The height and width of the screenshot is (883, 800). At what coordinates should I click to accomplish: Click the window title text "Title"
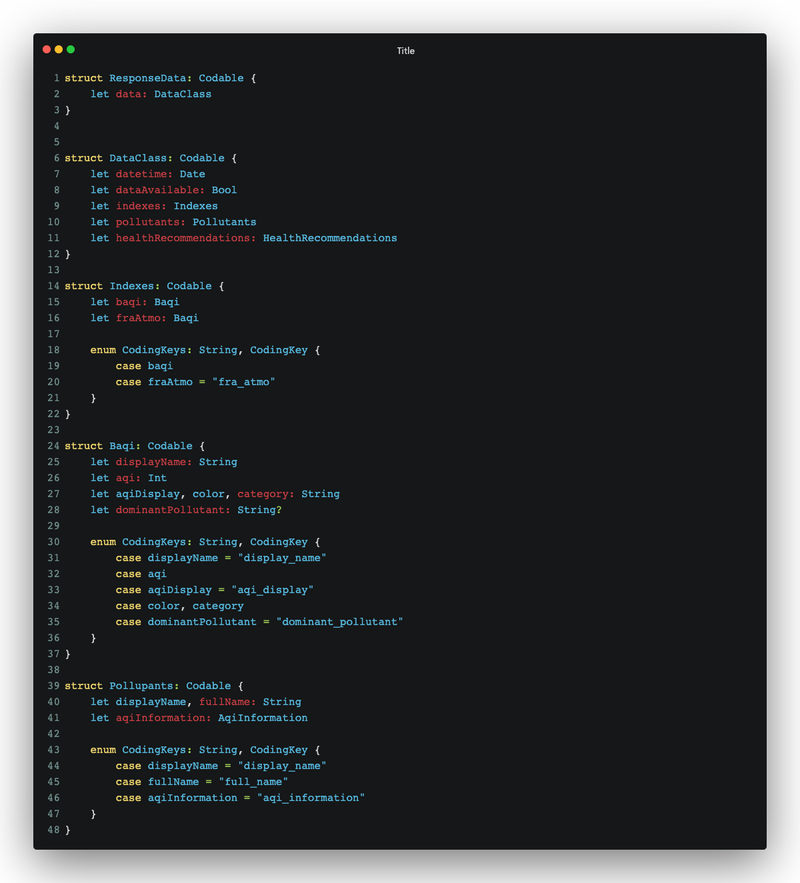(x=405, y=51)
